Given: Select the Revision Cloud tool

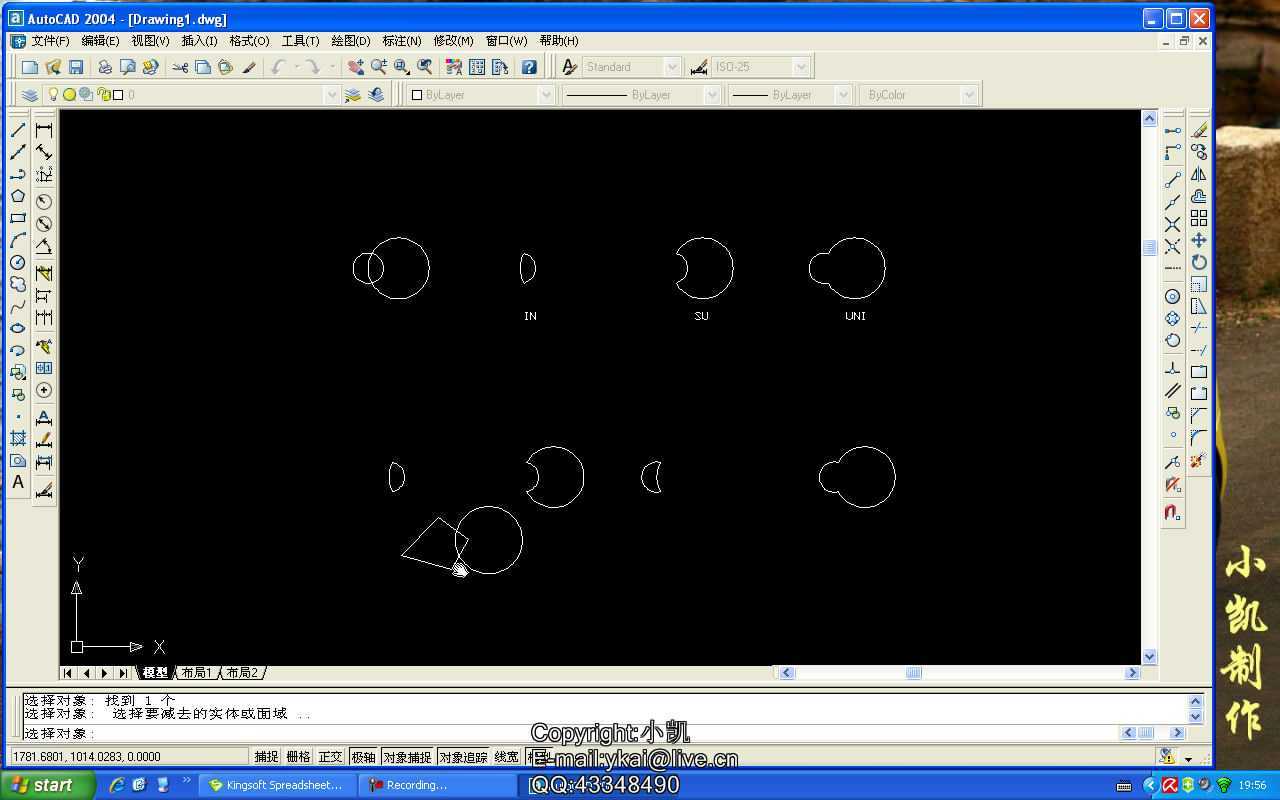Looking at the screenshot, I should [x=18, y=284].
